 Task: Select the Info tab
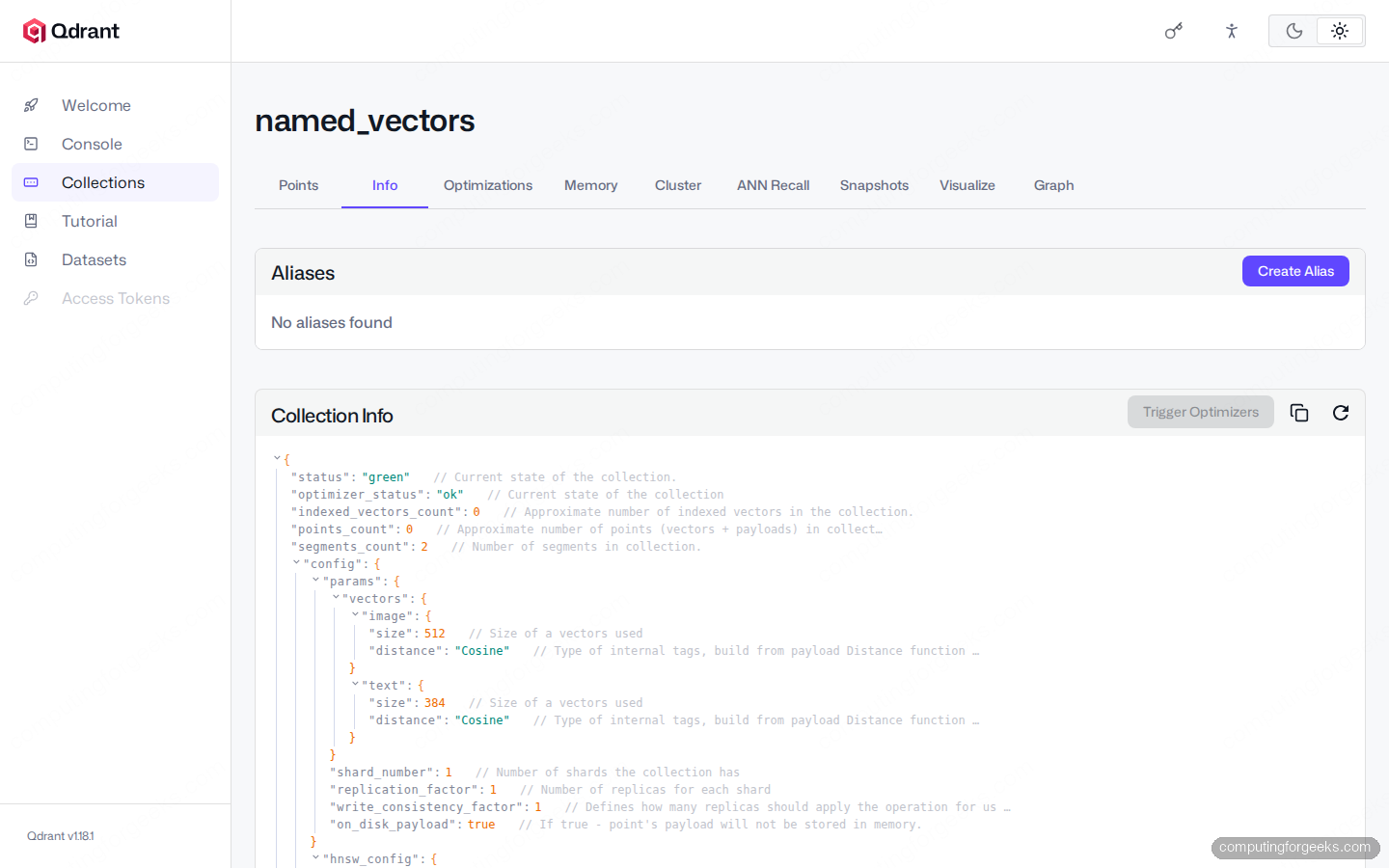[385, 185]
